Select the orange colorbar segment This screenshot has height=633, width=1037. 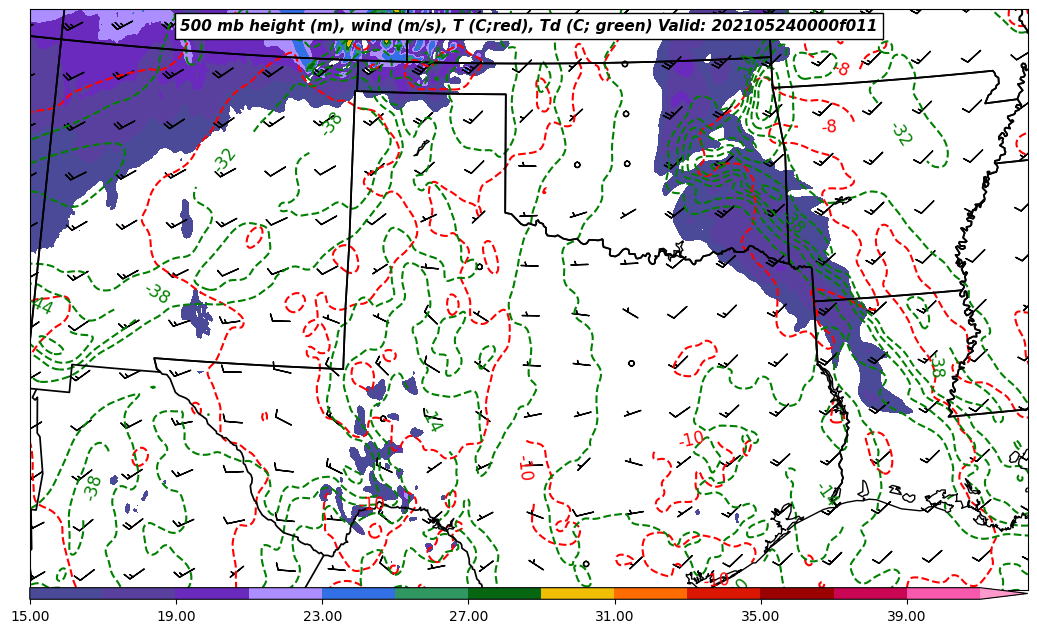pos(650,593)
